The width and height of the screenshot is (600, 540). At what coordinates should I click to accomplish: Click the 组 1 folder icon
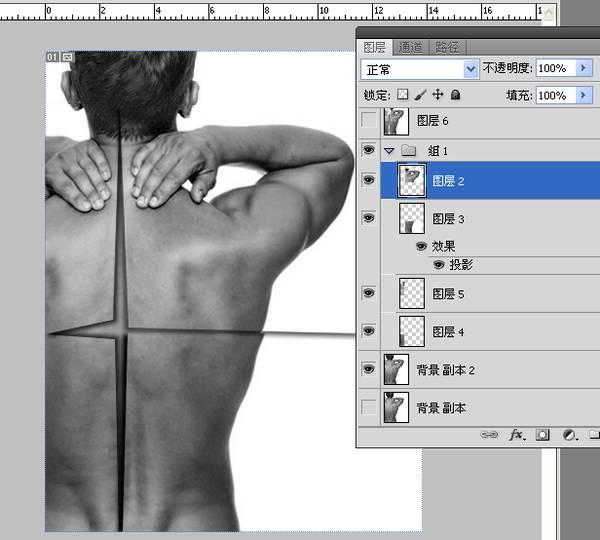pos(409,150)
